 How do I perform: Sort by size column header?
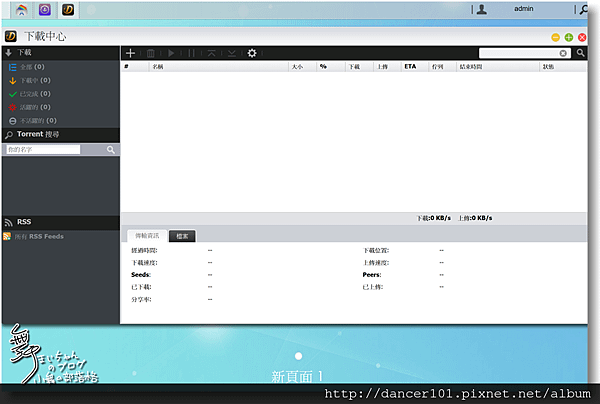302,67
